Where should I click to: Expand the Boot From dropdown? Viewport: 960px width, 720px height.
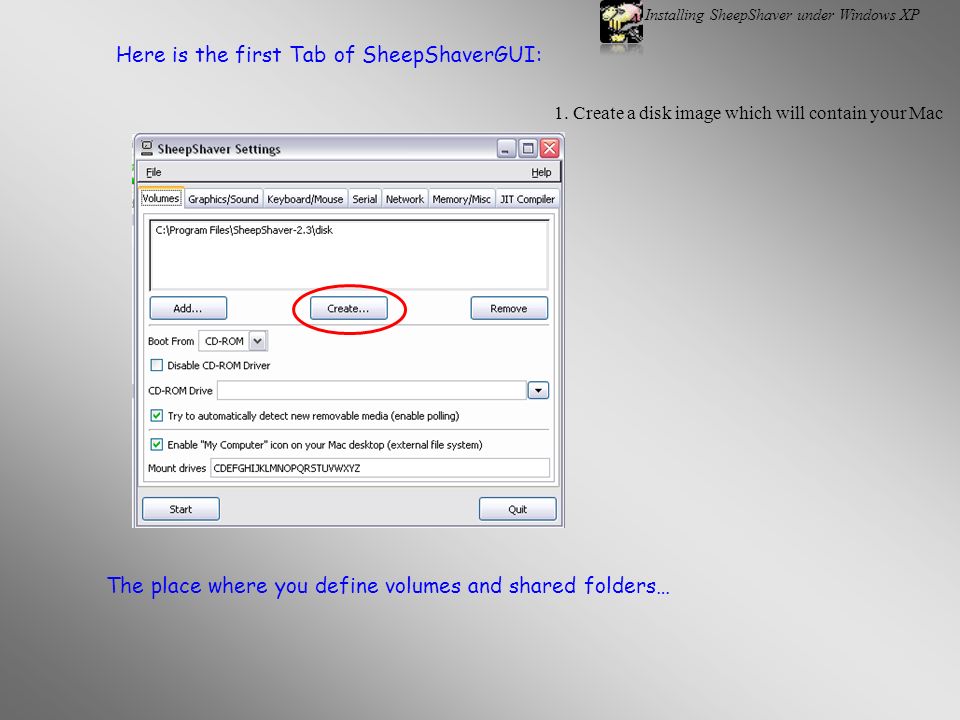(258, 341)
